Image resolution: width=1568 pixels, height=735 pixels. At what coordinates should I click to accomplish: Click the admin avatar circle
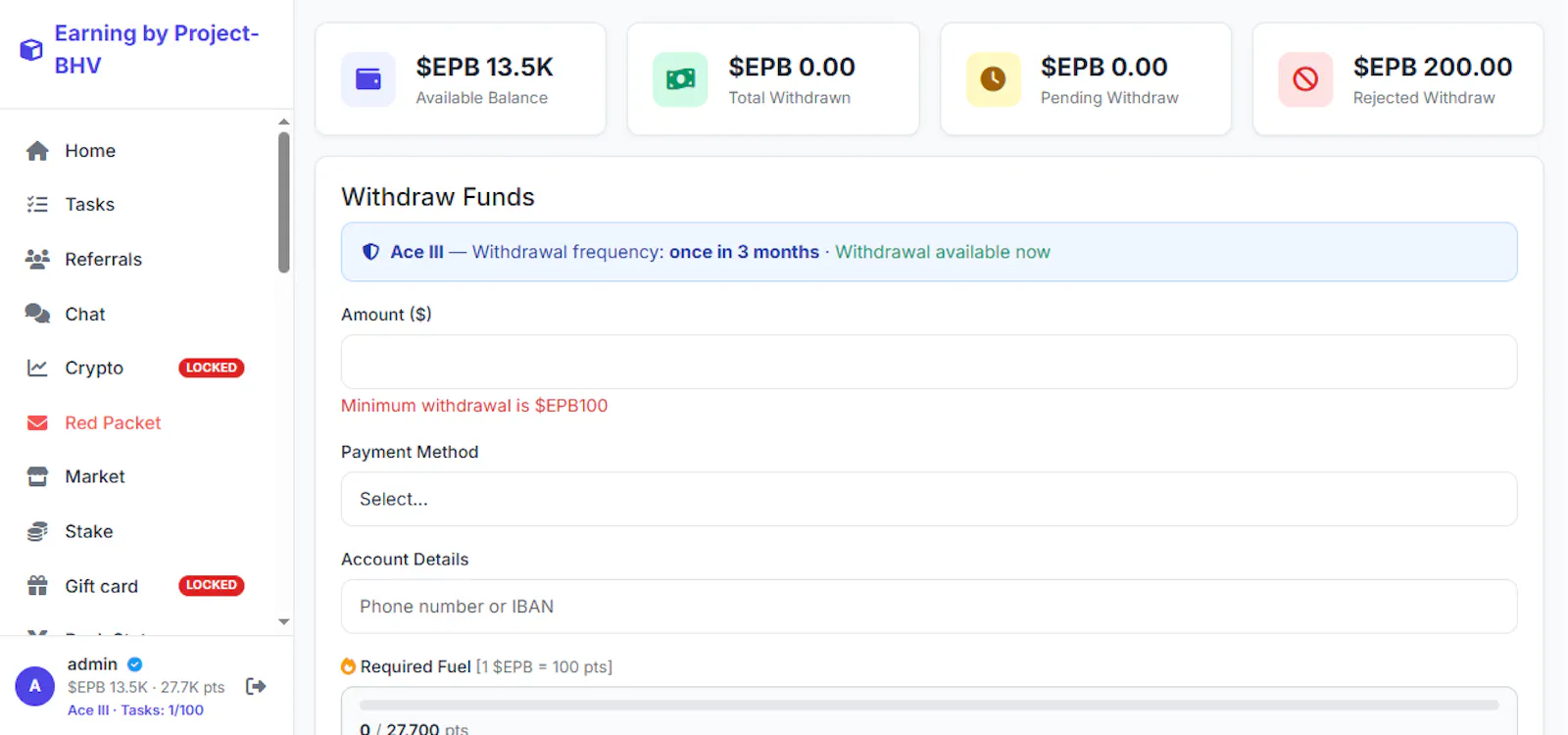(x=34, y=686)
